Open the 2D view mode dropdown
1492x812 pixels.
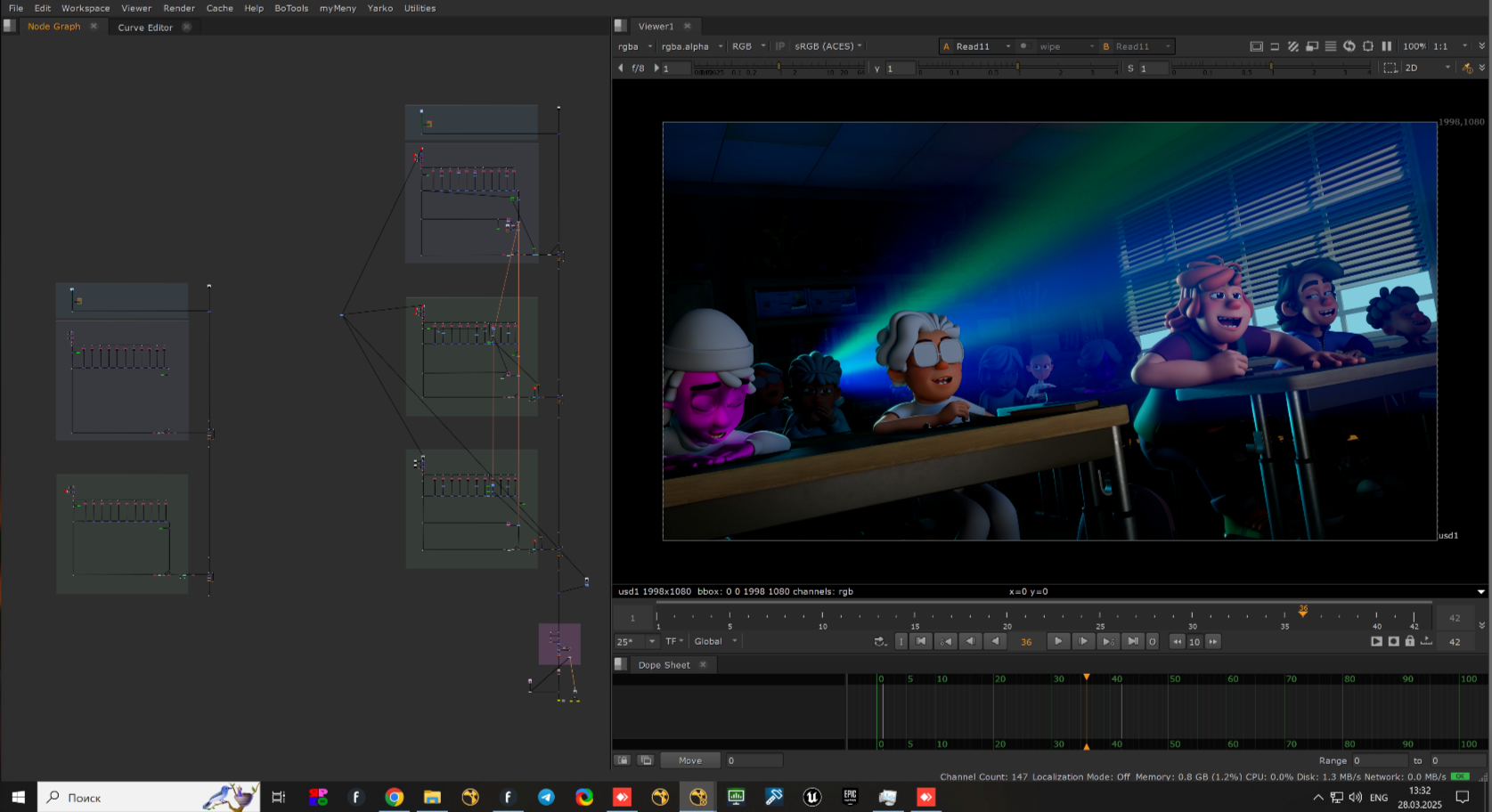(x=1428, y=68)
